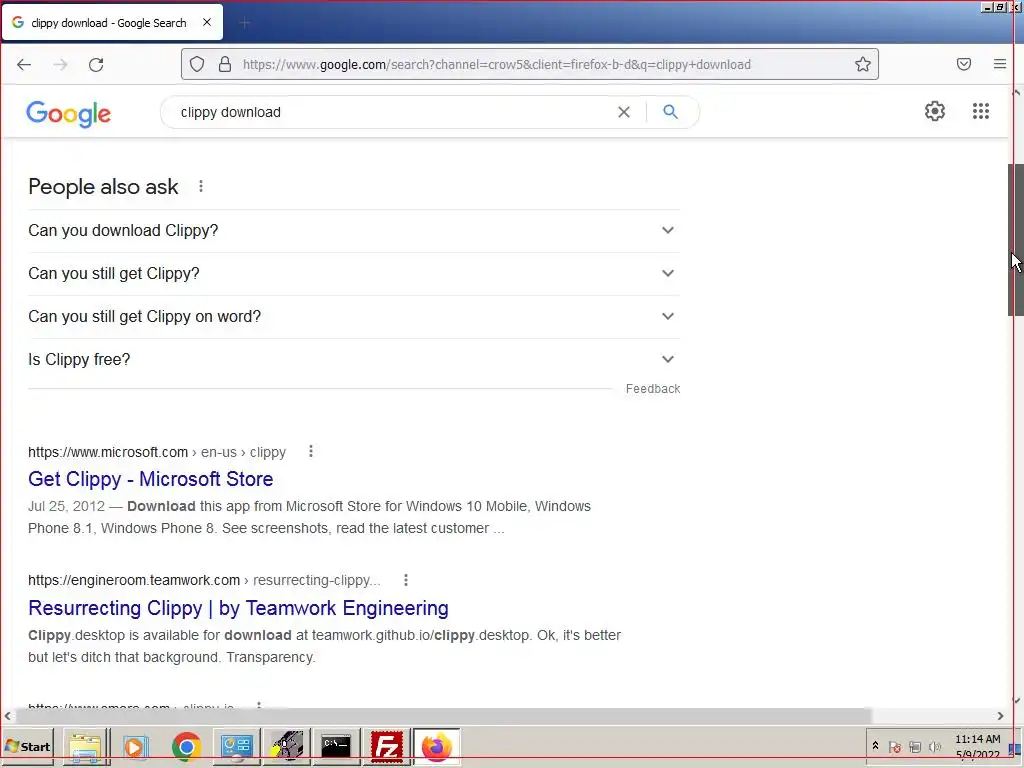Open the Save to Pocket icon
This screenshot has width=1024, height=768.
[x=964, y=64]
